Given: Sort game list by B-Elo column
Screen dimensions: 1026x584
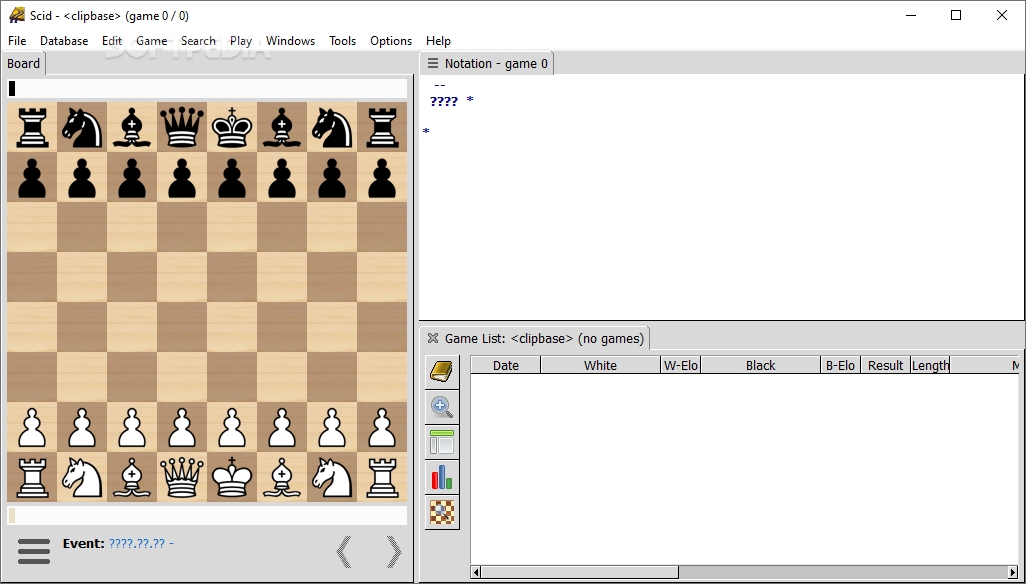Looking at the screenshot, I should (841, 365).
